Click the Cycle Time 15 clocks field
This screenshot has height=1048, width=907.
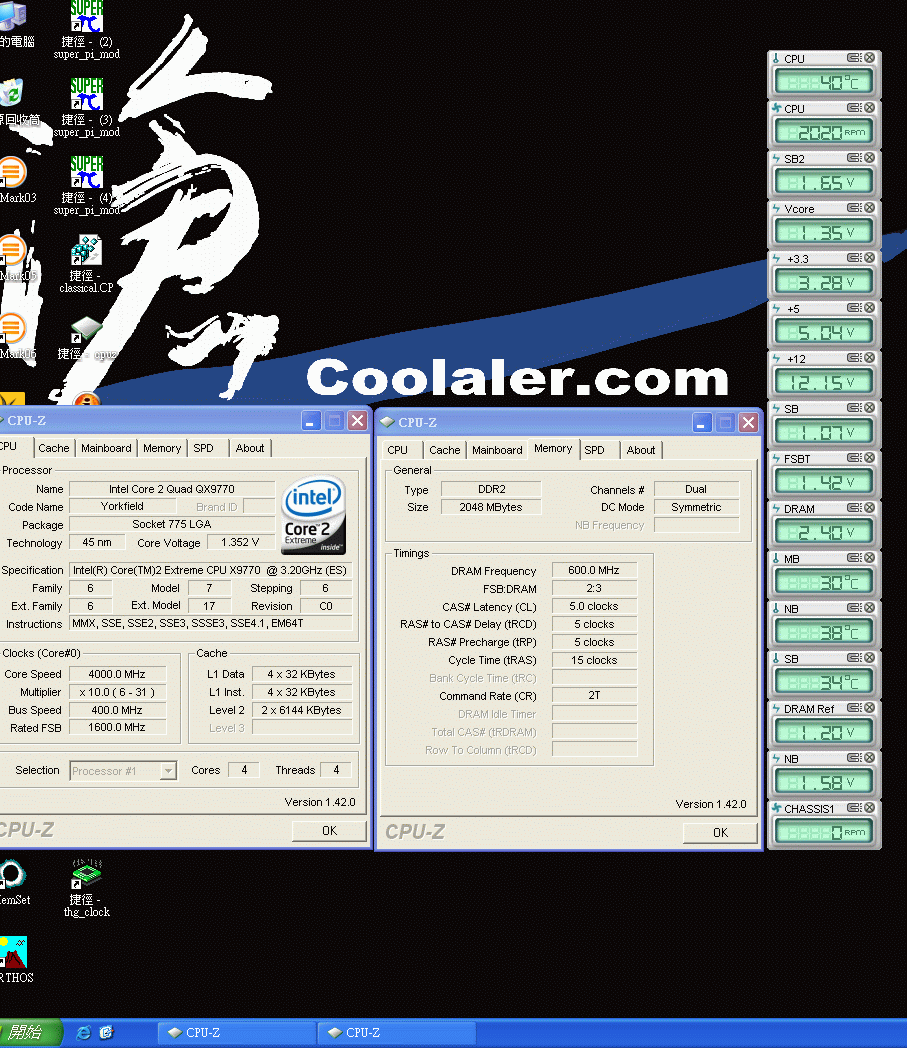point(594,660)
